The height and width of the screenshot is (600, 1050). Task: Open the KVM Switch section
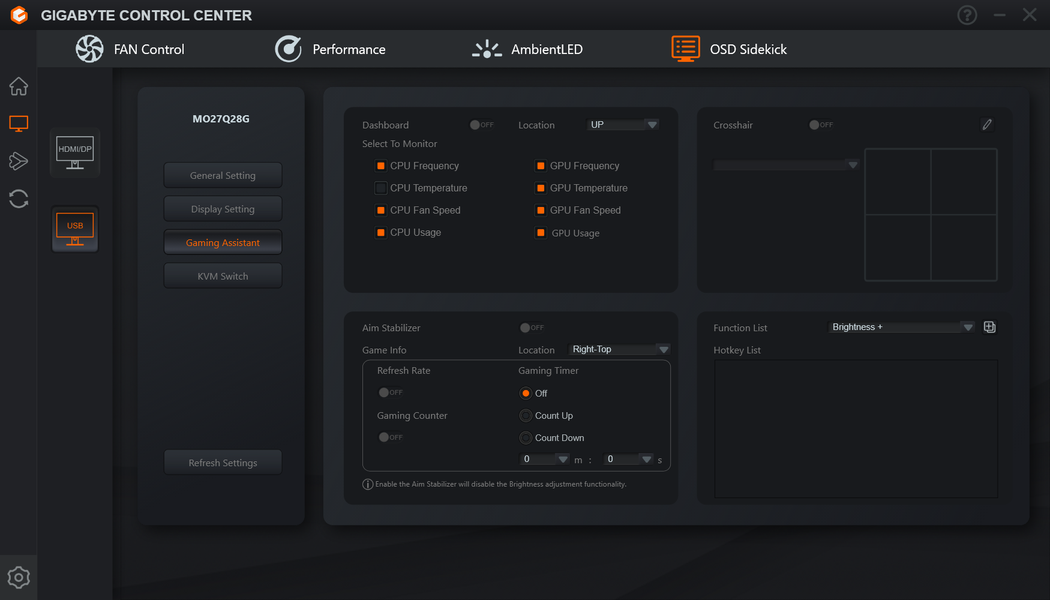click(223, 276)
